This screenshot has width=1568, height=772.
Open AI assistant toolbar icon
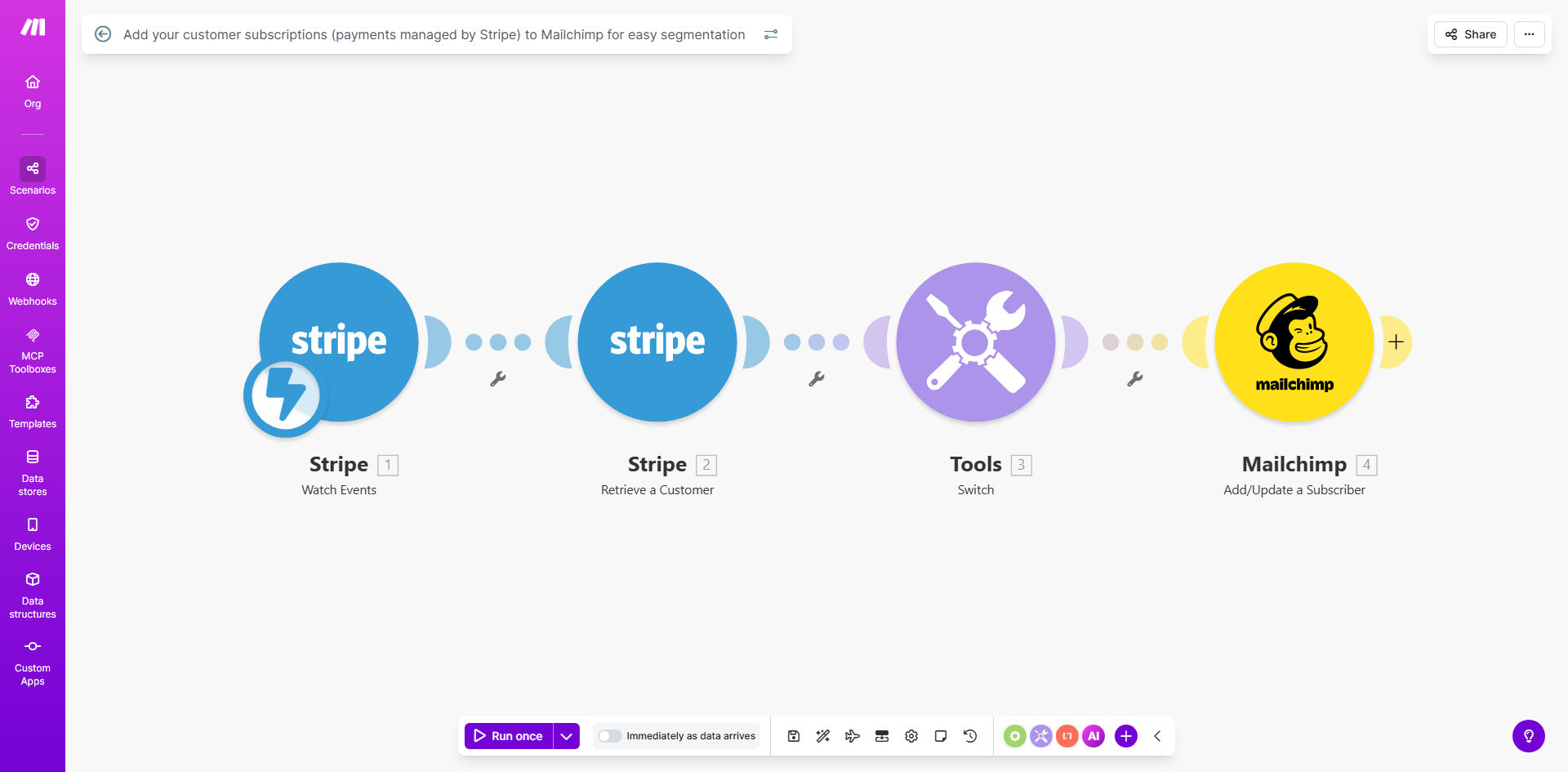pos(1094,736)
